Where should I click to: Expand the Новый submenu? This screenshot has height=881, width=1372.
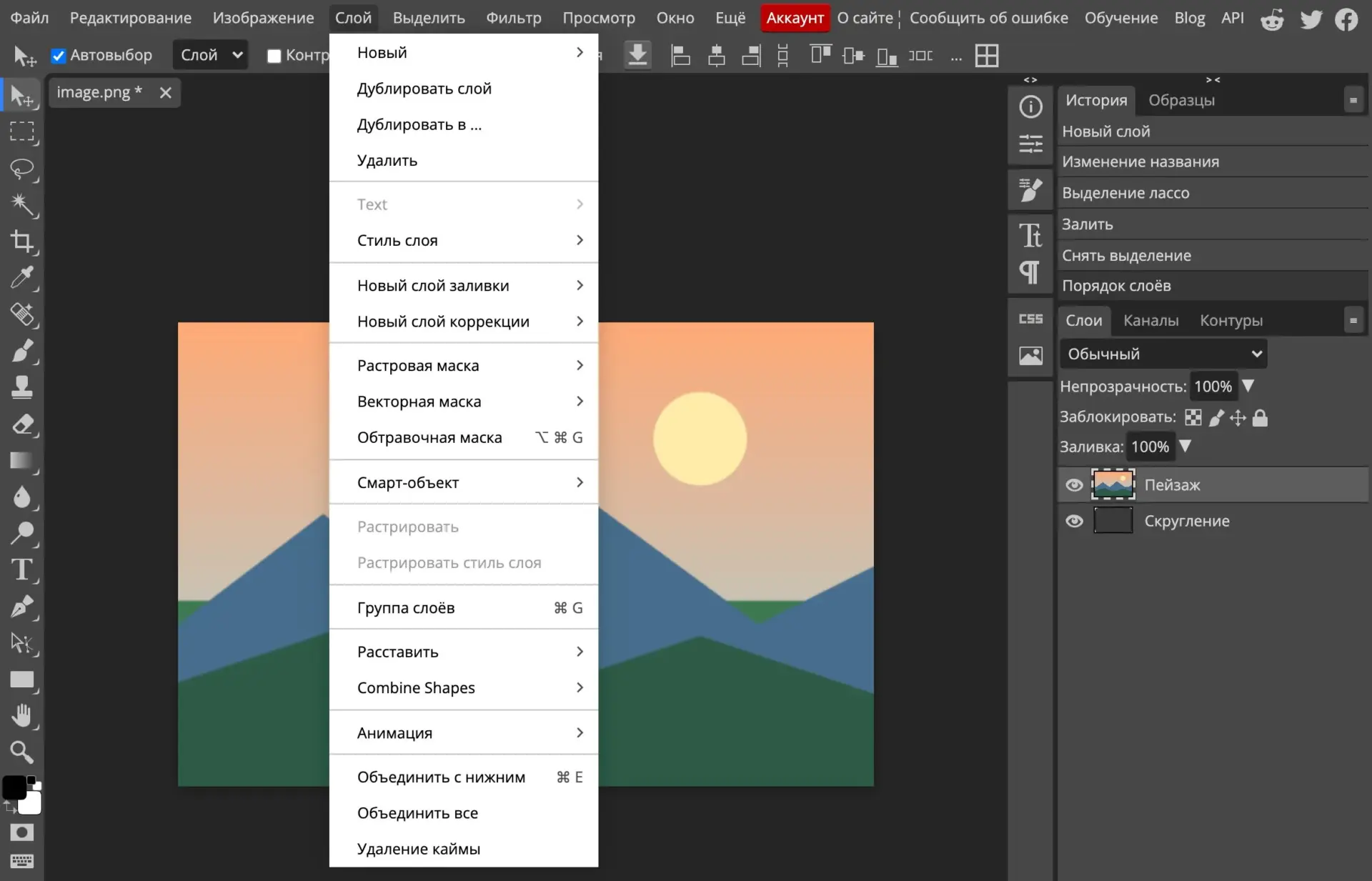tap(464, 52)
